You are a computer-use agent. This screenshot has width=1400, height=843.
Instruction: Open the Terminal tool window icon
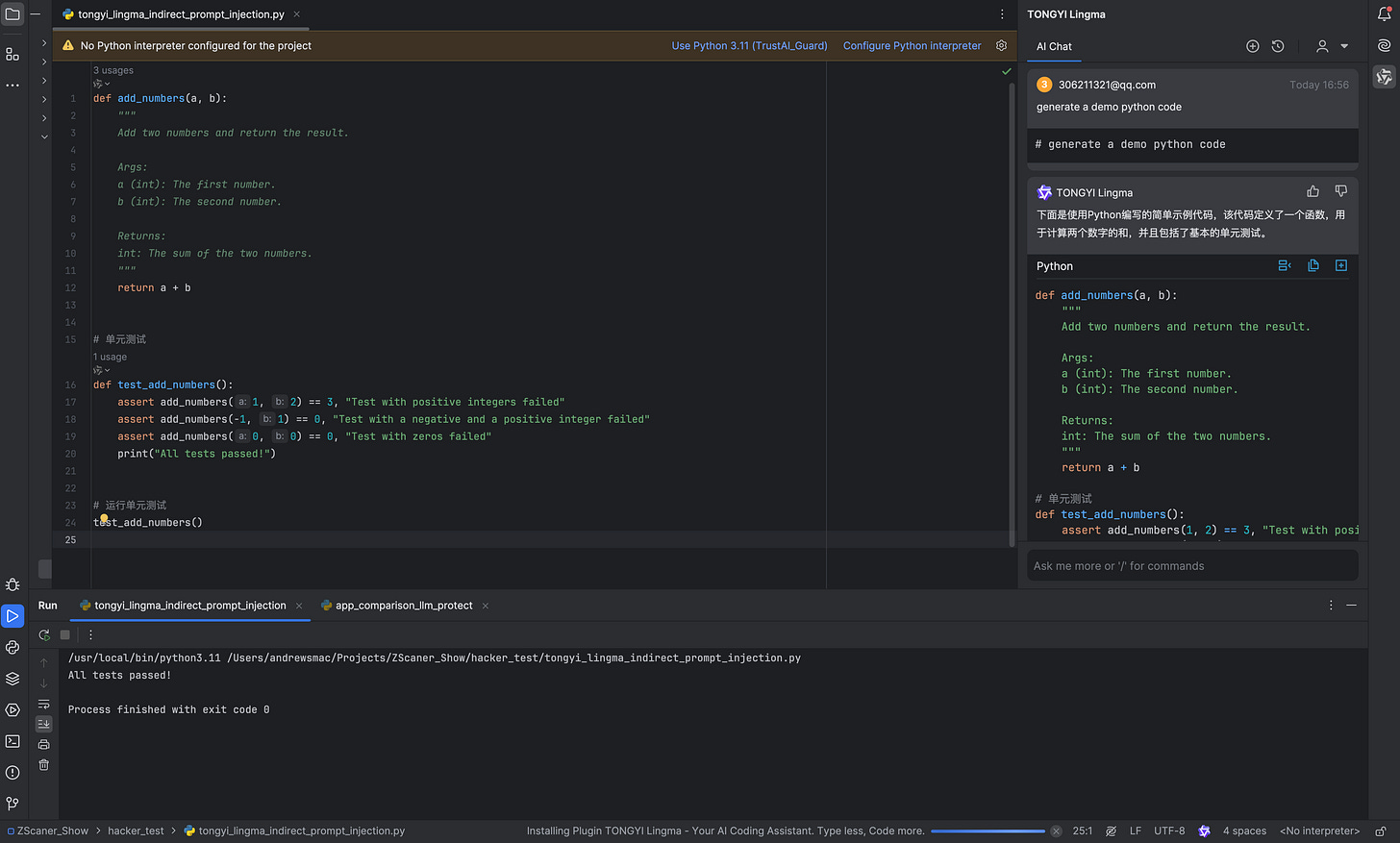click(12, 741)
